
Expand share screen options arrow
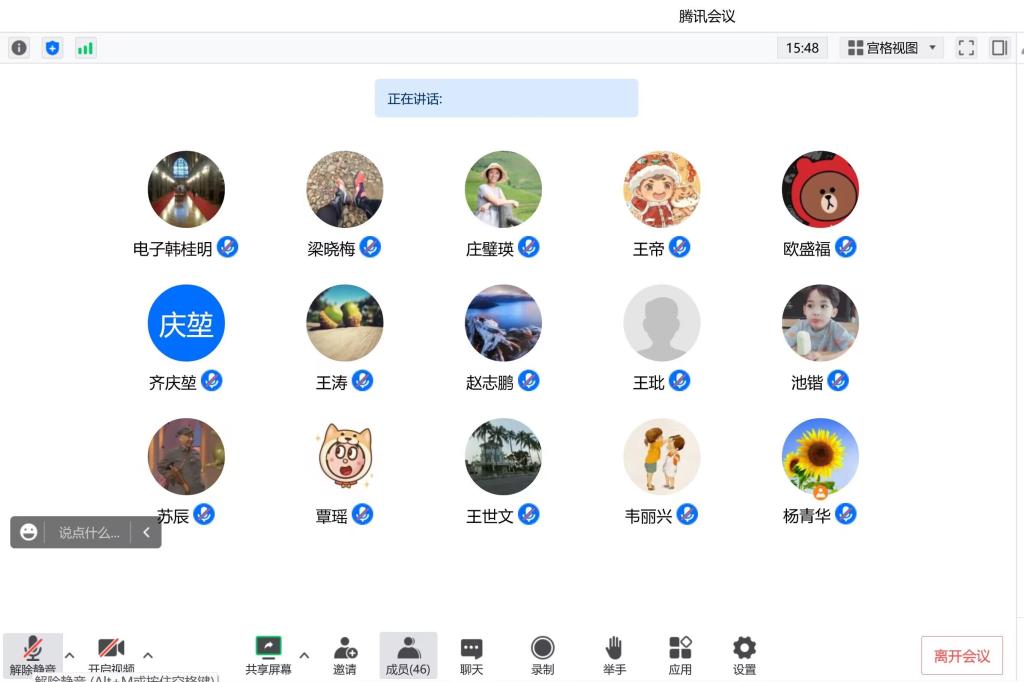[304, 656]
